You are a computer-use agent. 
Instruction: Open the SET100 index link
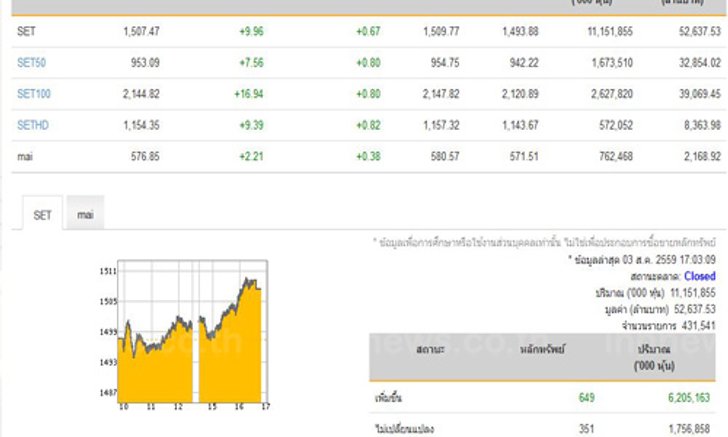click(33, 94)
